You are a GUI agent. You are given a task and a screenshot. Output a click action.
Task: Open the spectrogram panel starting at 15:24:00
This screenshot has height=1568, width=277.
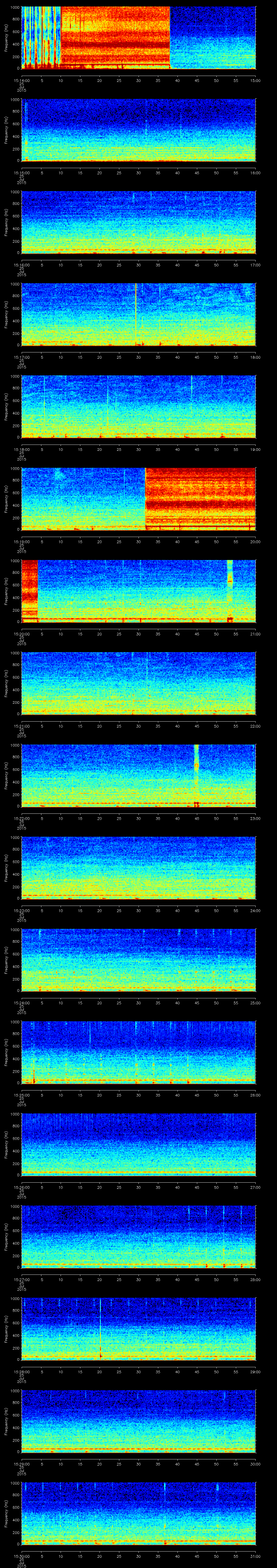[139, 960]
